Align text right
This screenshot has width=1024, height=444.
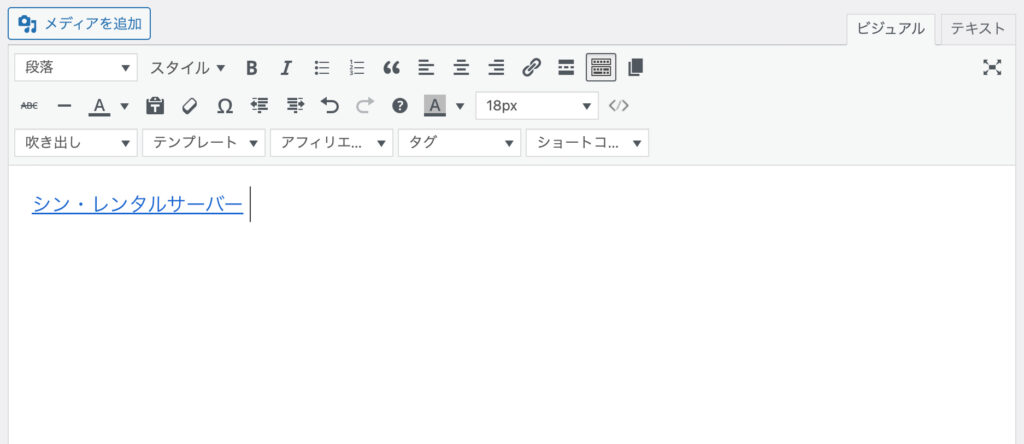pyautogui.click(x=496, y=67)
